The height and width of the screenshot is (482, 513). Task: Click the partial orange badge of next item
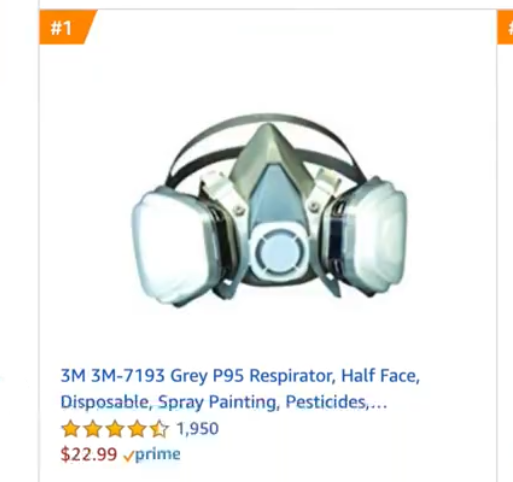click(x=505, y=27)
